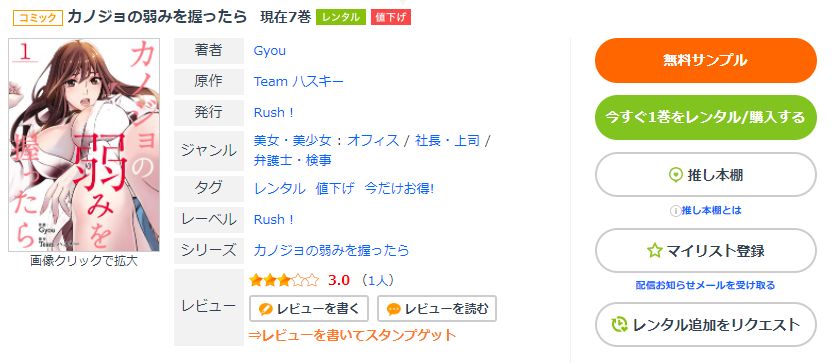The image size is (840, 363).
Task: Click 配信お知らせメールを受け取る link
Action: click(x=706, y=285)
